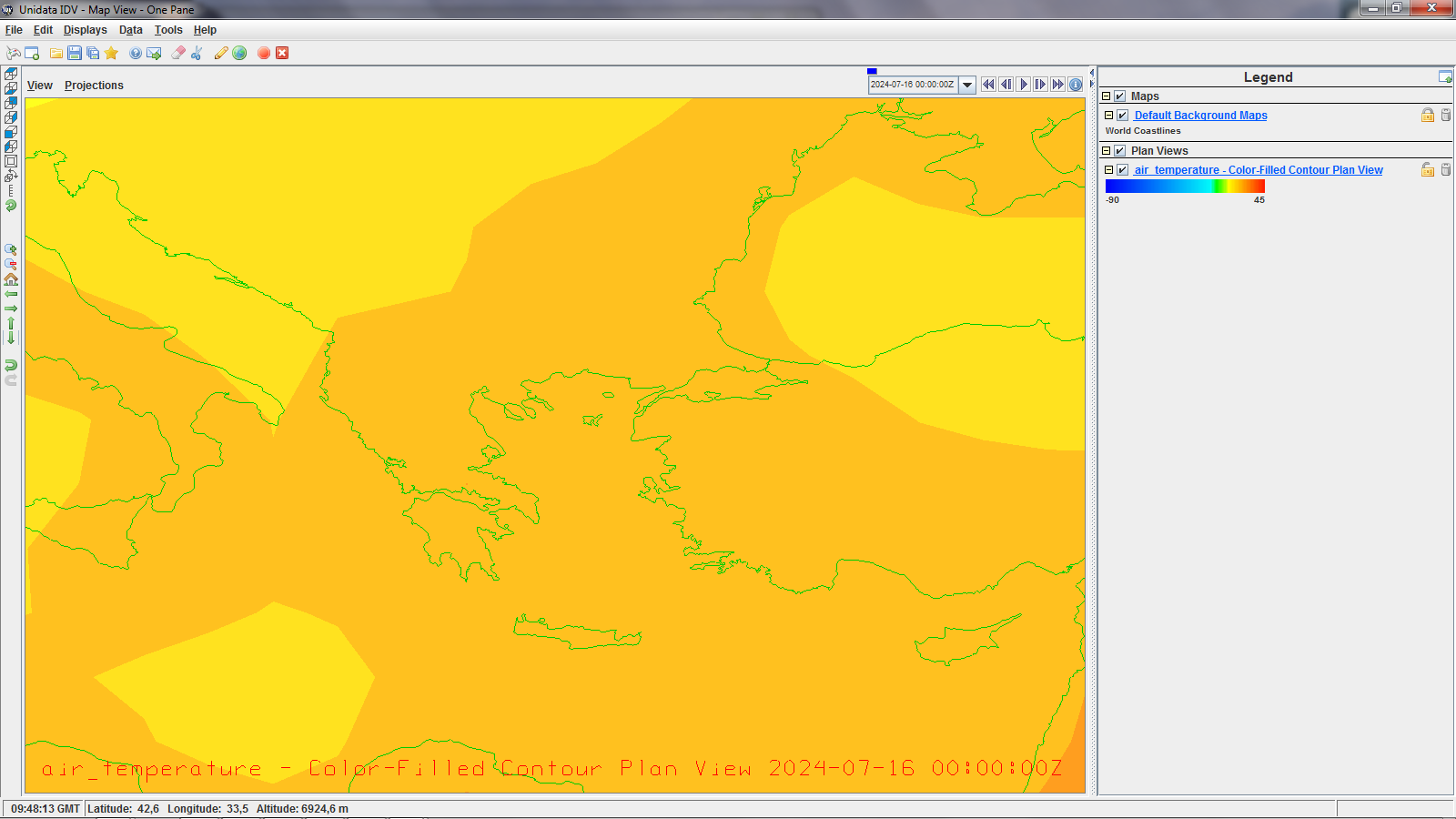Open user preferences pencil icon
Image resolution: width=1456 pixels, height=819 pixels.
[221, 53]
